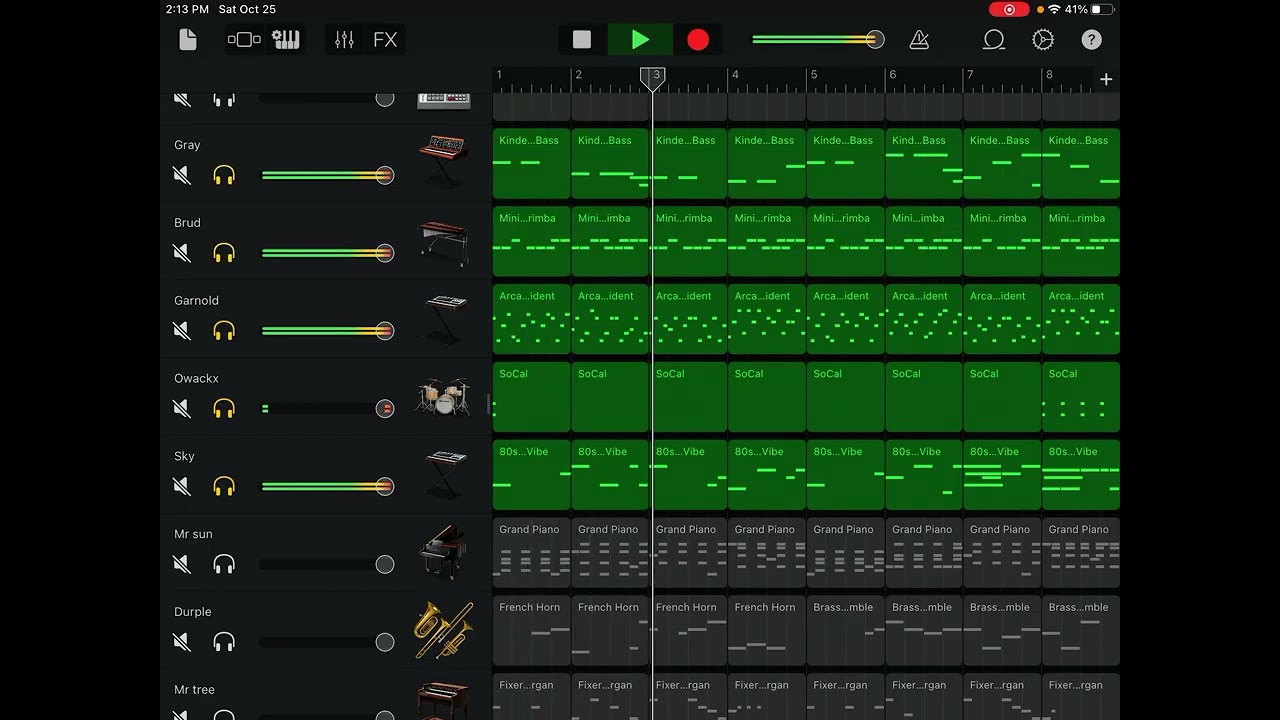The height and width of the screenshot is (720, 1280).
Task: Jump to bar 5 on the ruler
Action: click(814, 75)
